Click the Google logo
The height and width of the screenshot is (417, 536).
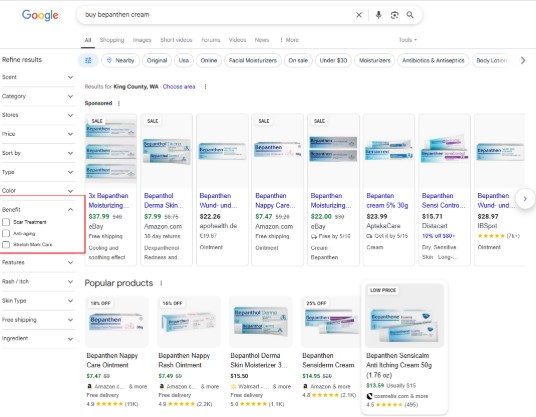coord(40,15)
